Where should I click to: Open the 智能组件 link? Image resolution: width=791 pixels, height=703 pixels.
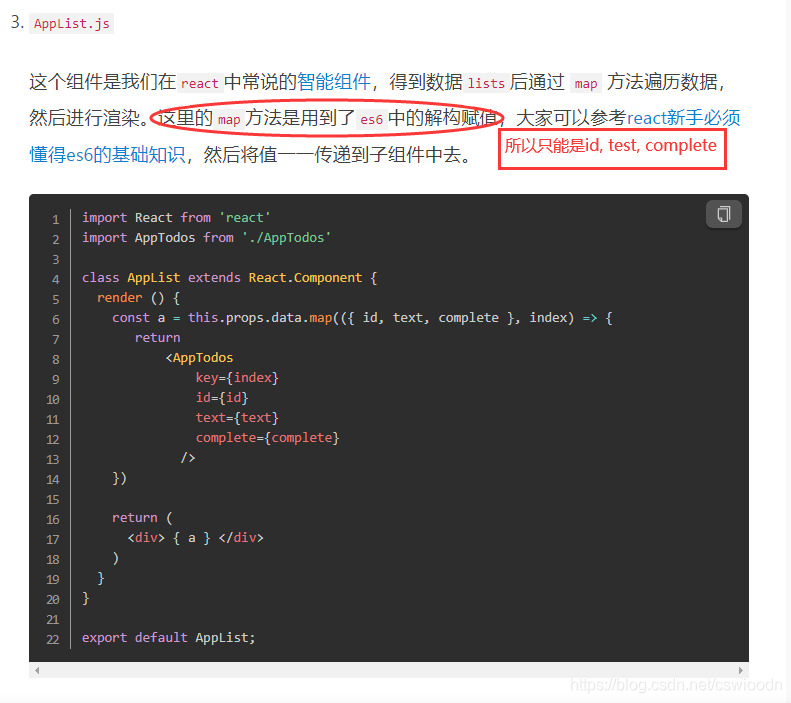tap(334, 82)
